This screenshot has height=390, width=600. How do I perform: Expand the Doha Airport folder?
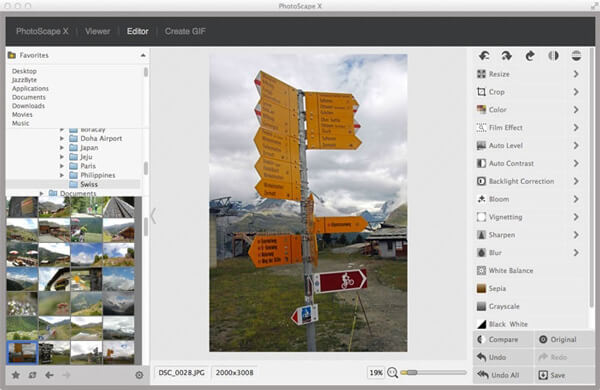tap(62, 138)
